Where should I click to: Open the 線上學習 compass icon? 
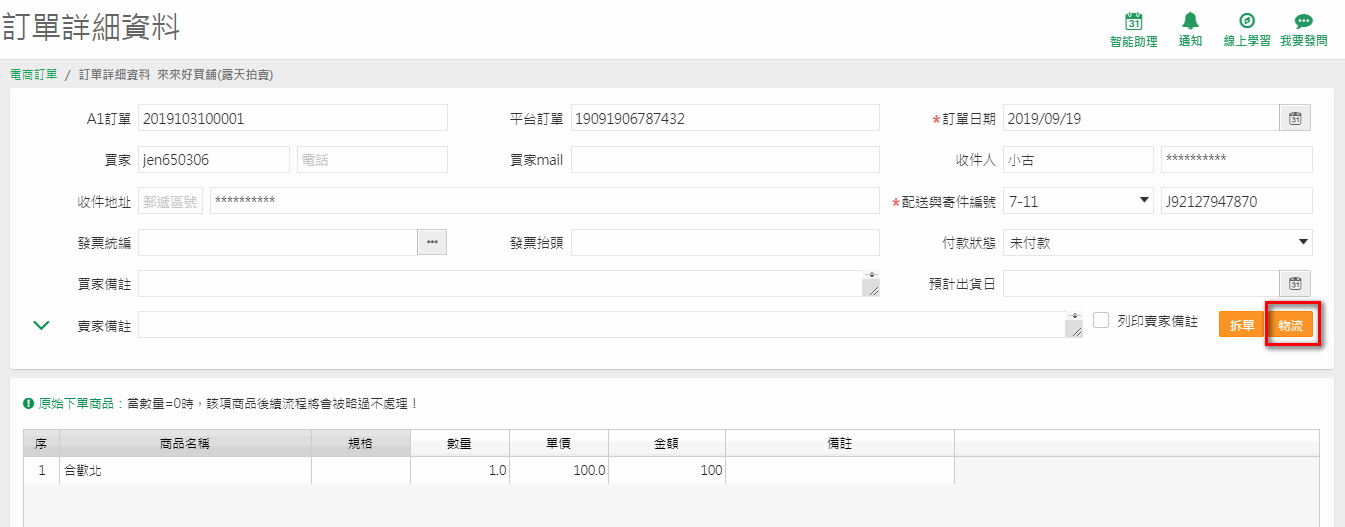tap(1247, 21)
